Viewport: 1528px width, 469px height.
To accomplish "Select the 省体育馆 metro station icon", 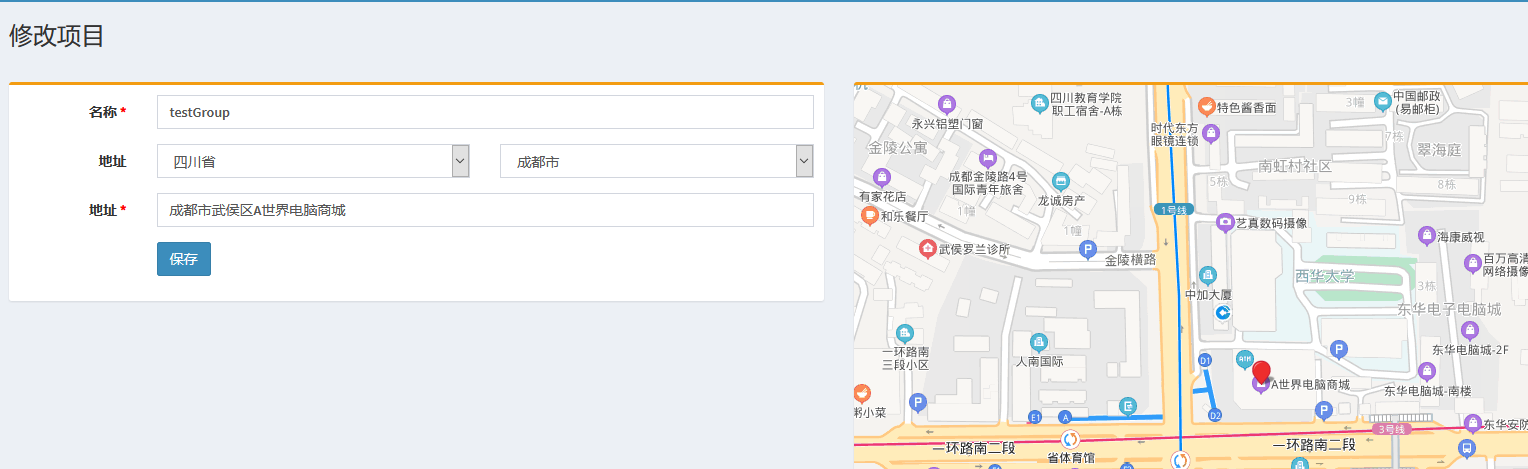I will [x=1070, y=439].
